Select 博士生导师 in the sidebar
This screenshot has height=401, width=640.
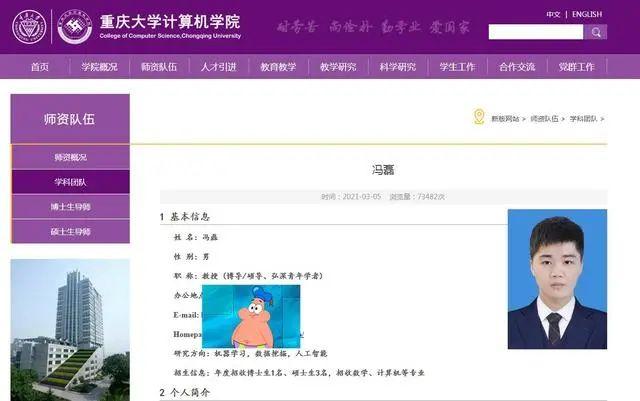[x=71, y=207]
